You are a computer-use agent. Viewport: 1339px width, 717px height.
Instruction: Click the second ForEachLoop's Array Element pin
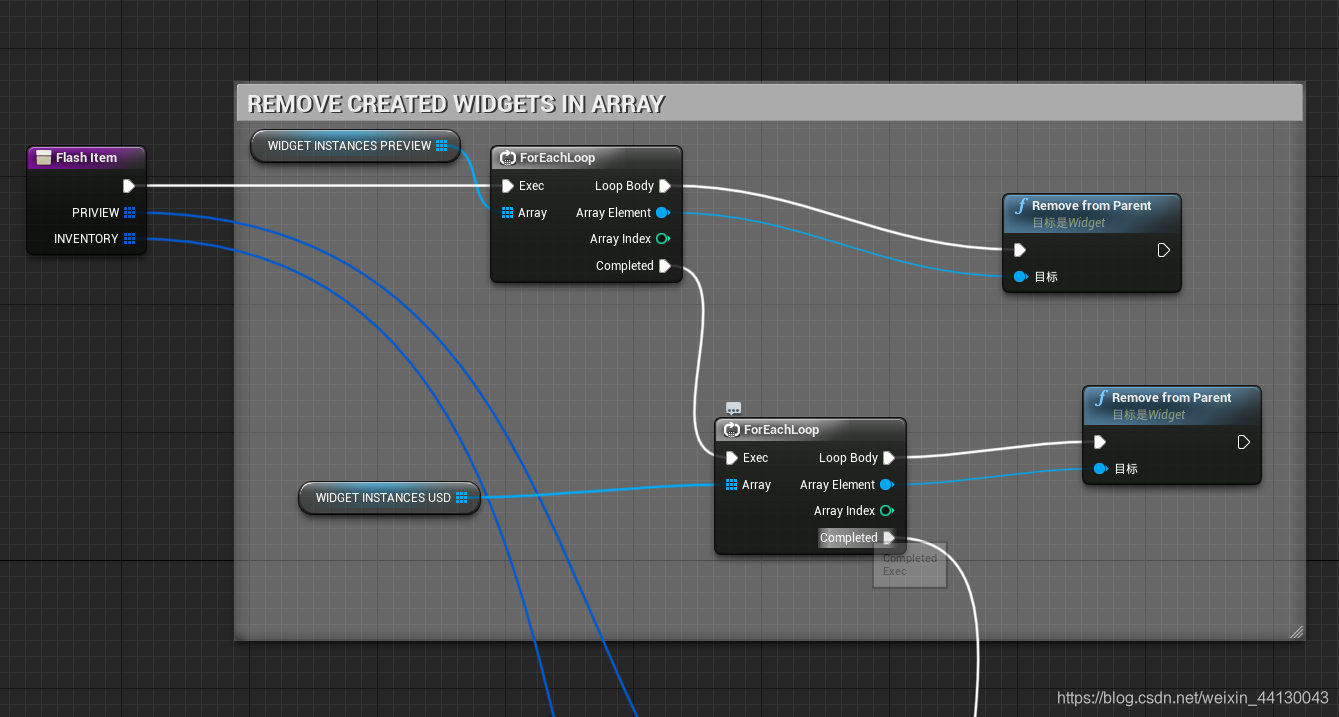click(x=887, y=484)
